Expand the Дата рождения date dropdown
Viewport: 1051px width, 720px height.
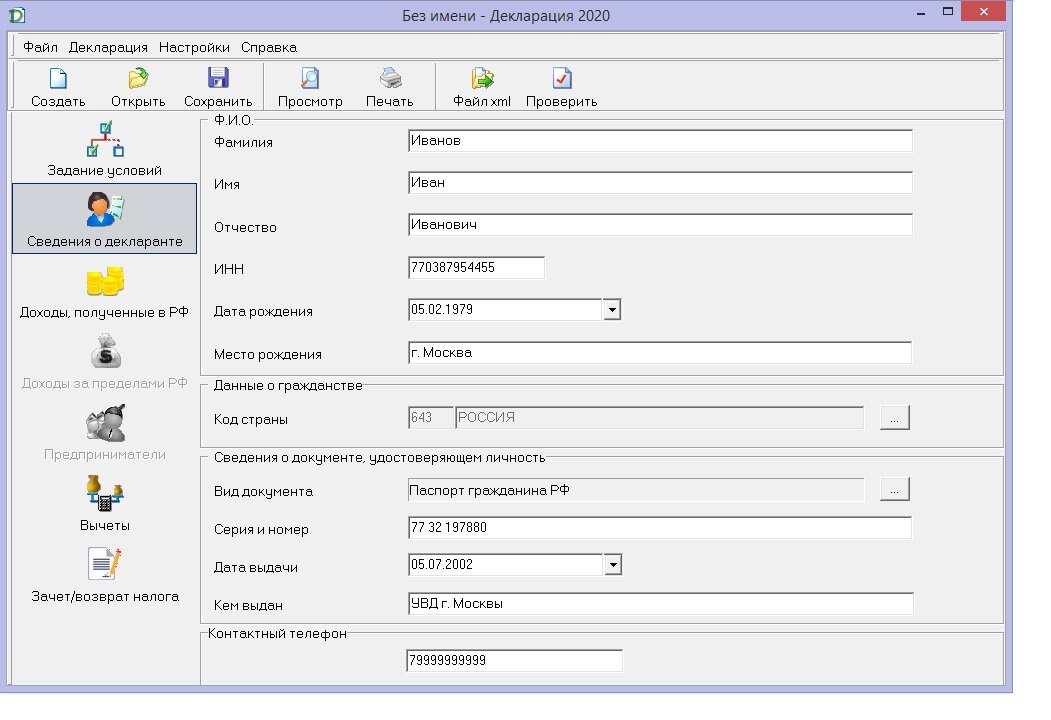[612, 310]
